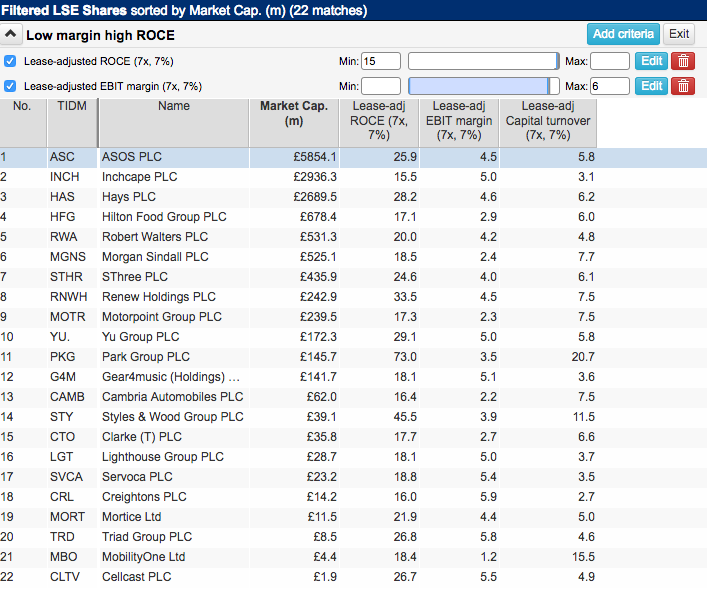Viewport: 707px width, 594px height.
Task: Sort by Lease-adj ROCE column header
Action: pos(379,123)
